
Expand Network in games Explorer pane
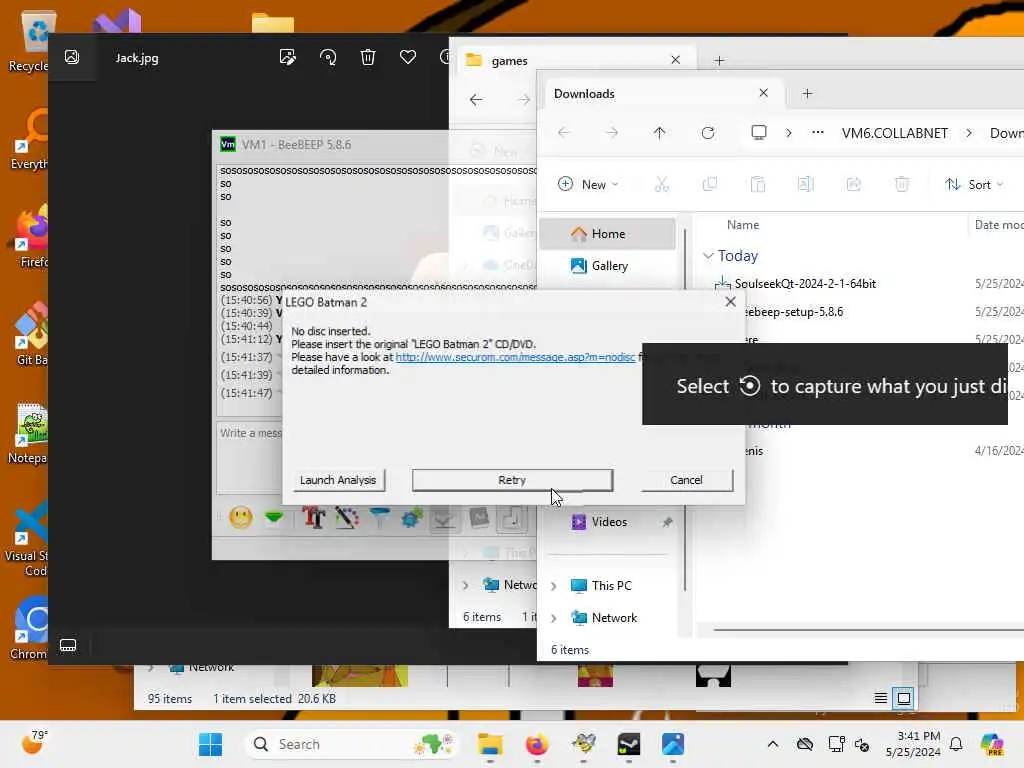coord(466,585)
